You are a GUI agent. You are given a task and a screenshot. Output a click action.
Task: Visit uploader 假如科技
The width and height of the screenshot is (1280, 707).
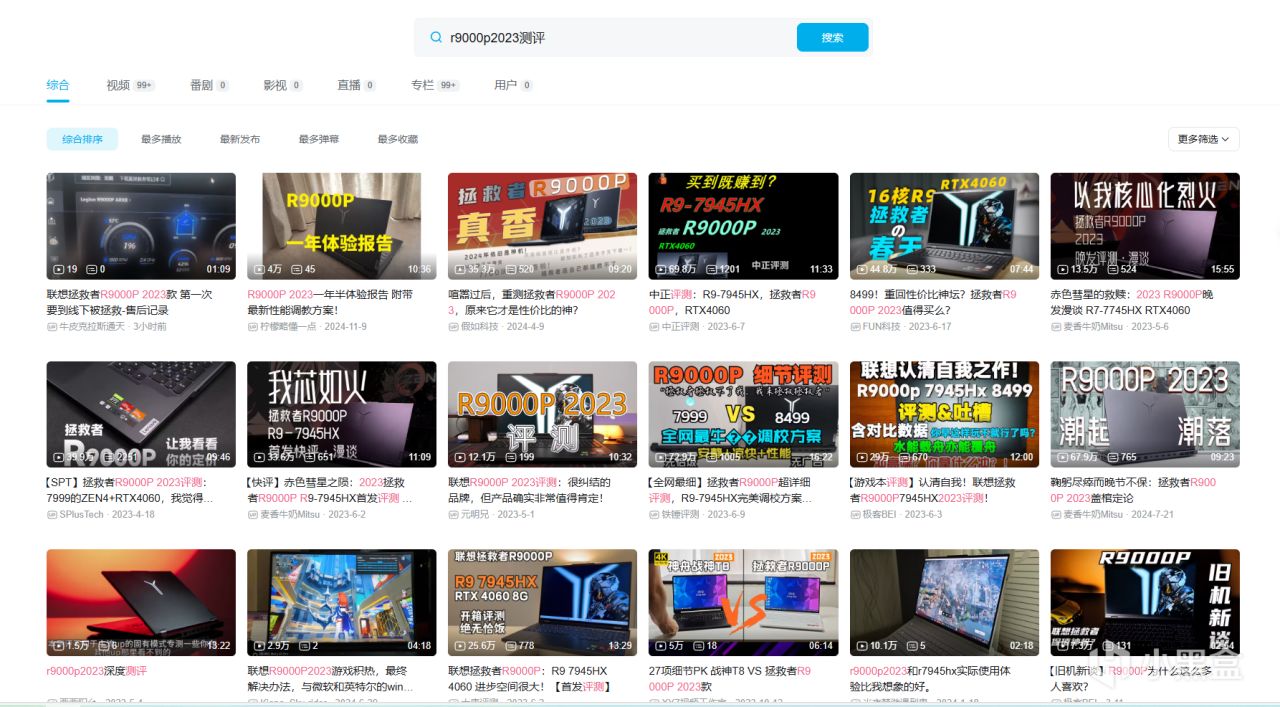[480, 326]
